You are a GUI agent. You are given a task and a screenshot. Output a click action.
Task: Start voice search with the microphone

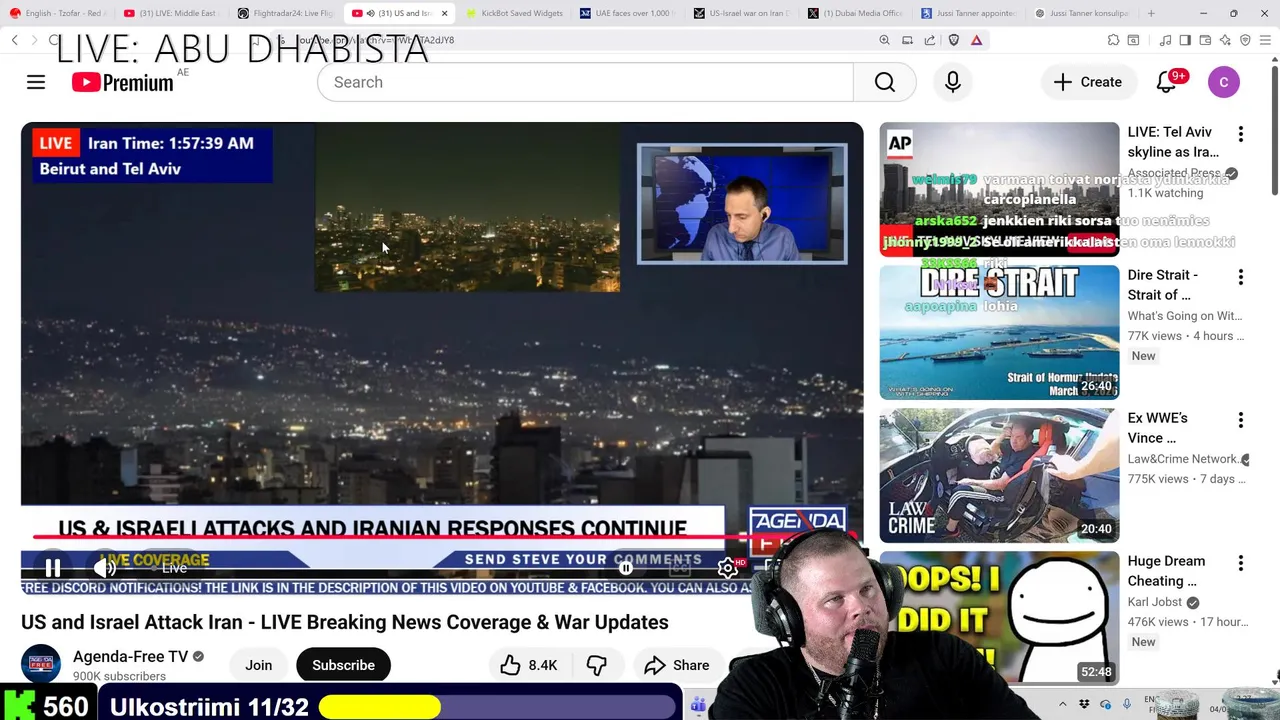tap(953, 82)
